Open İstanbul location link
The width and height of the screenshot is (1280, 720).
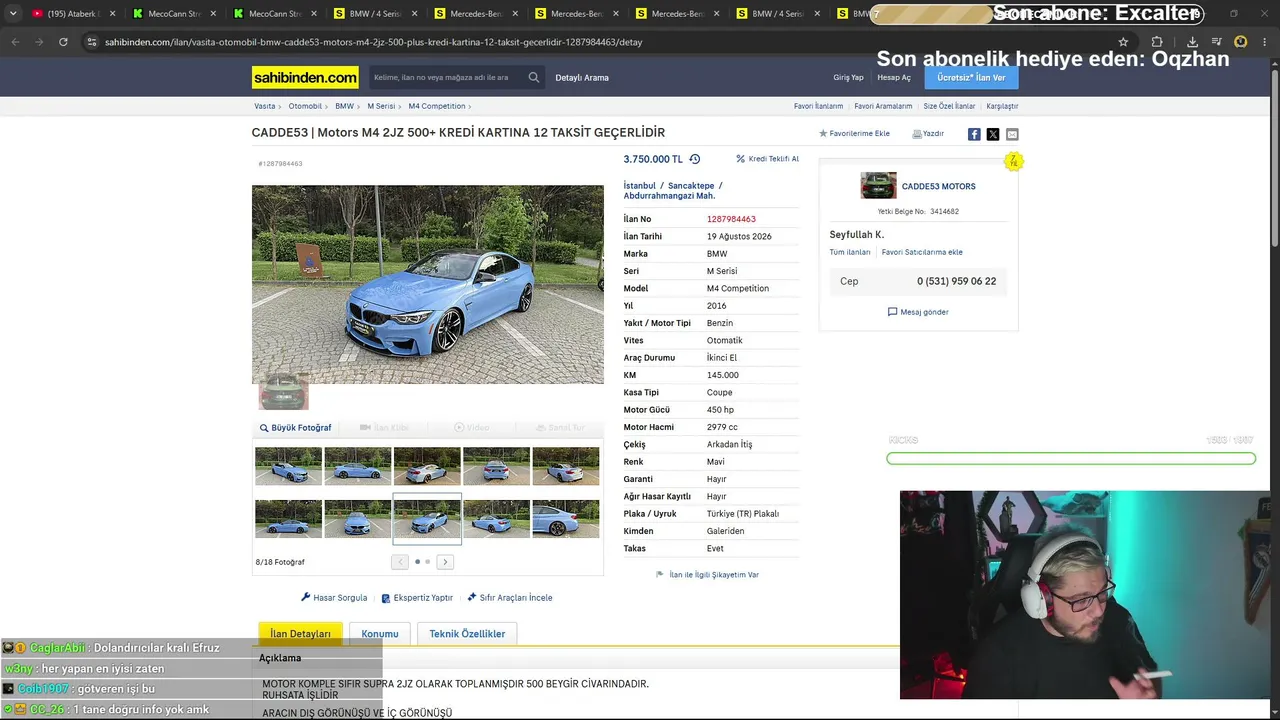point(640,186)
